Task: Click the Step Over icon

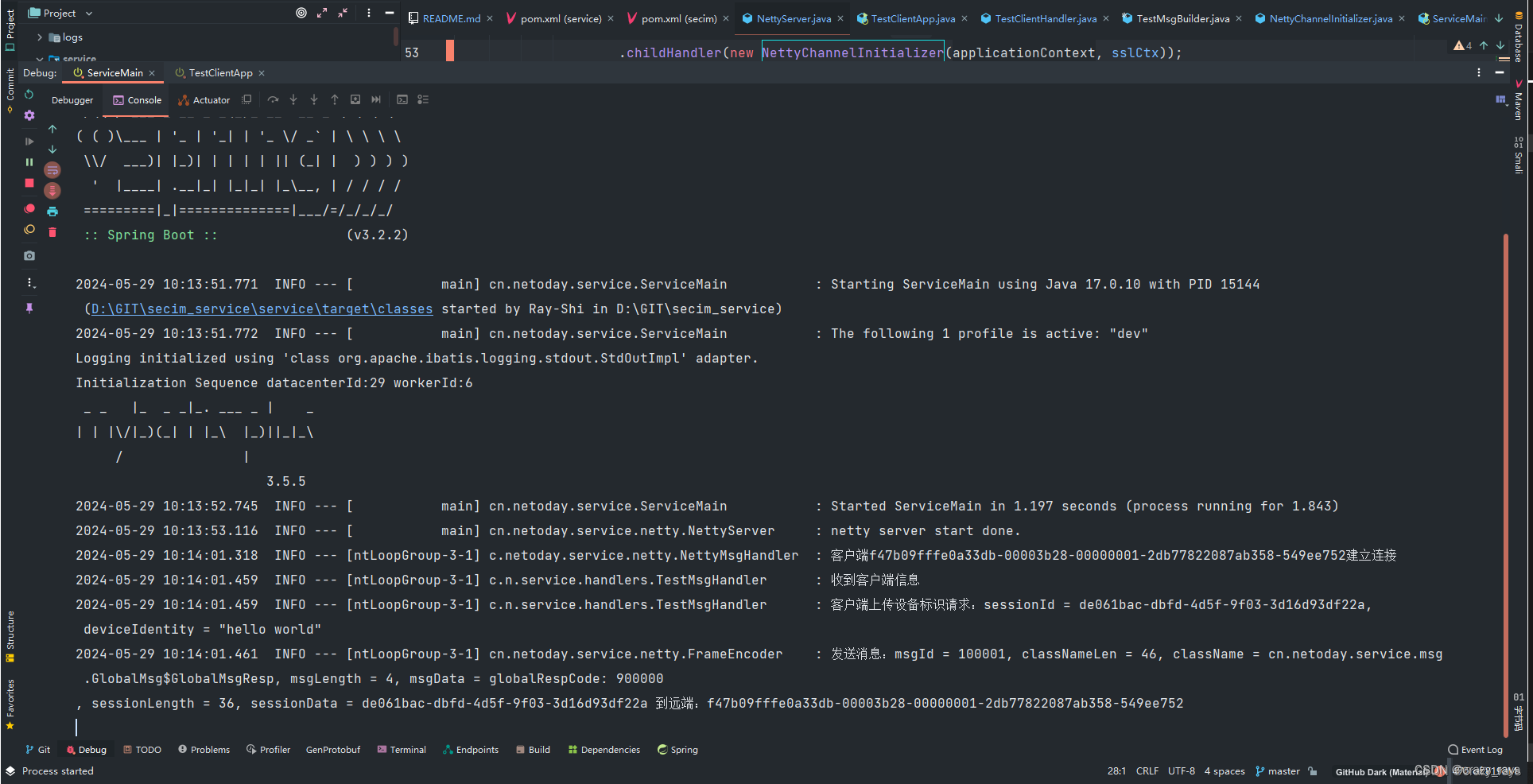Action: tap(273, 99)
